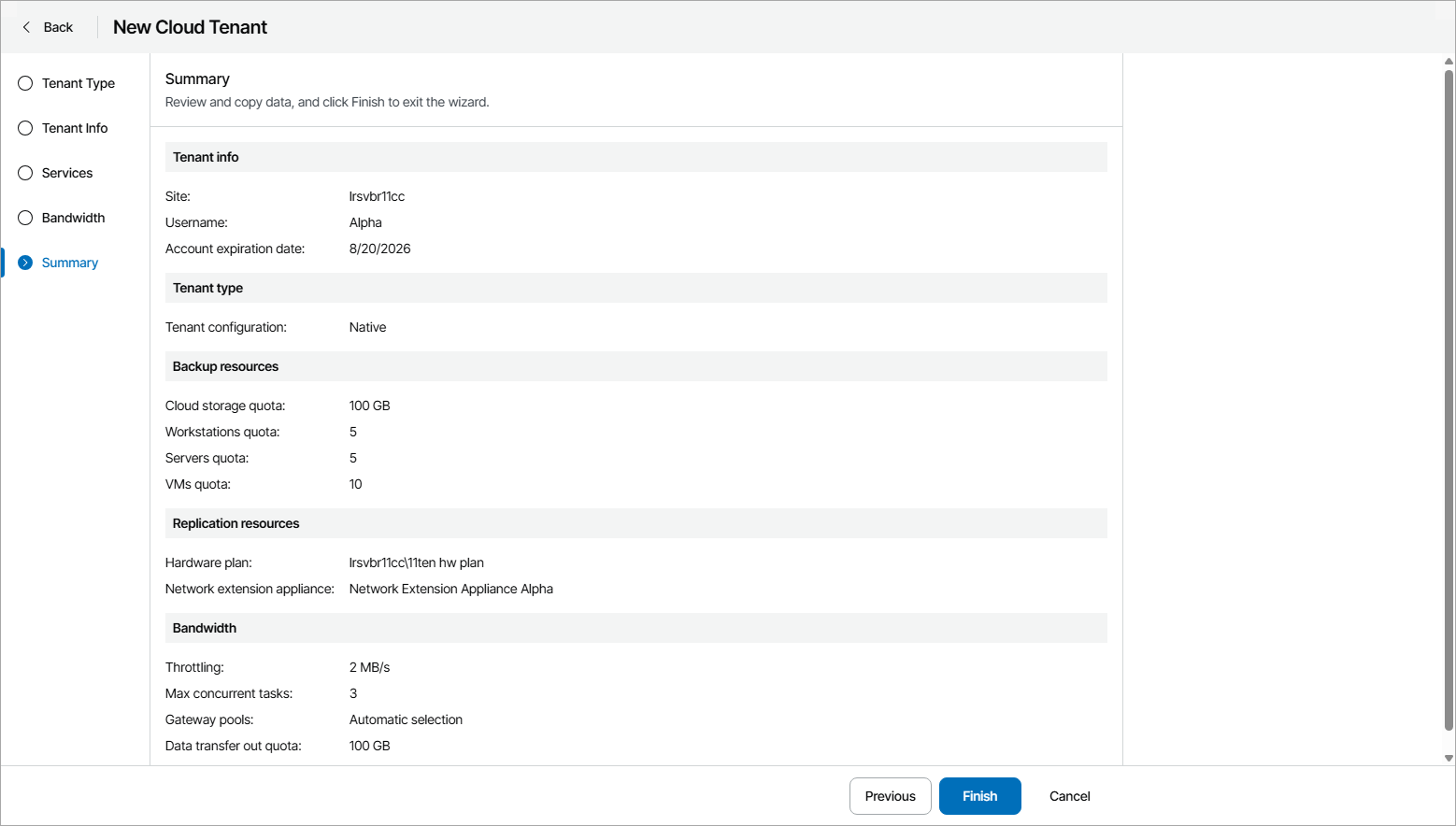Open the Tenant Type wizard step
This screenshot has width=1456, height=826.
click(x=79, y=83)
